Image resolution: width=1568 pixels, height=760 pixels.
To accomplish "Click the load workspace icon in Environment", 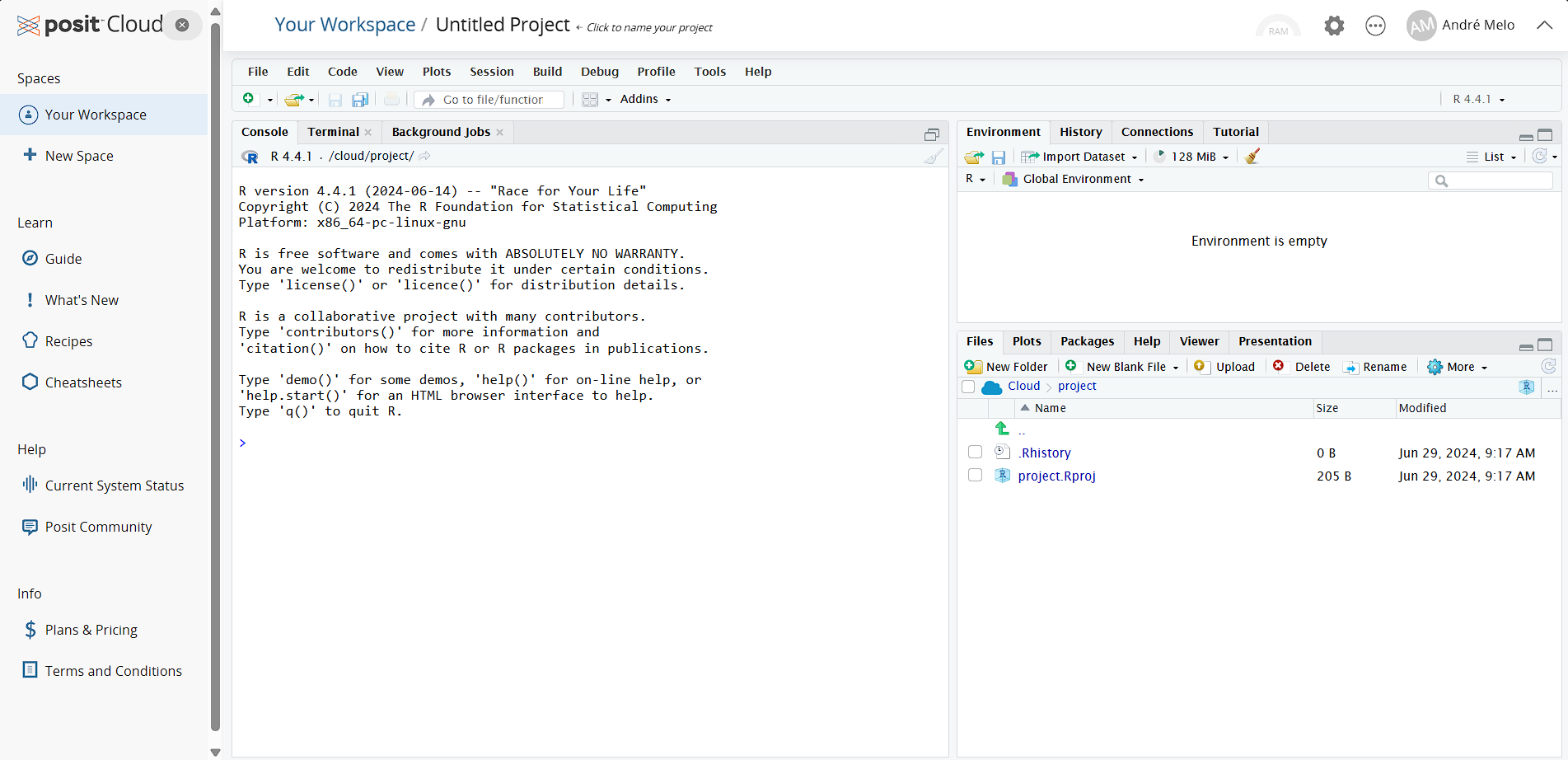I will coord(974,157).
